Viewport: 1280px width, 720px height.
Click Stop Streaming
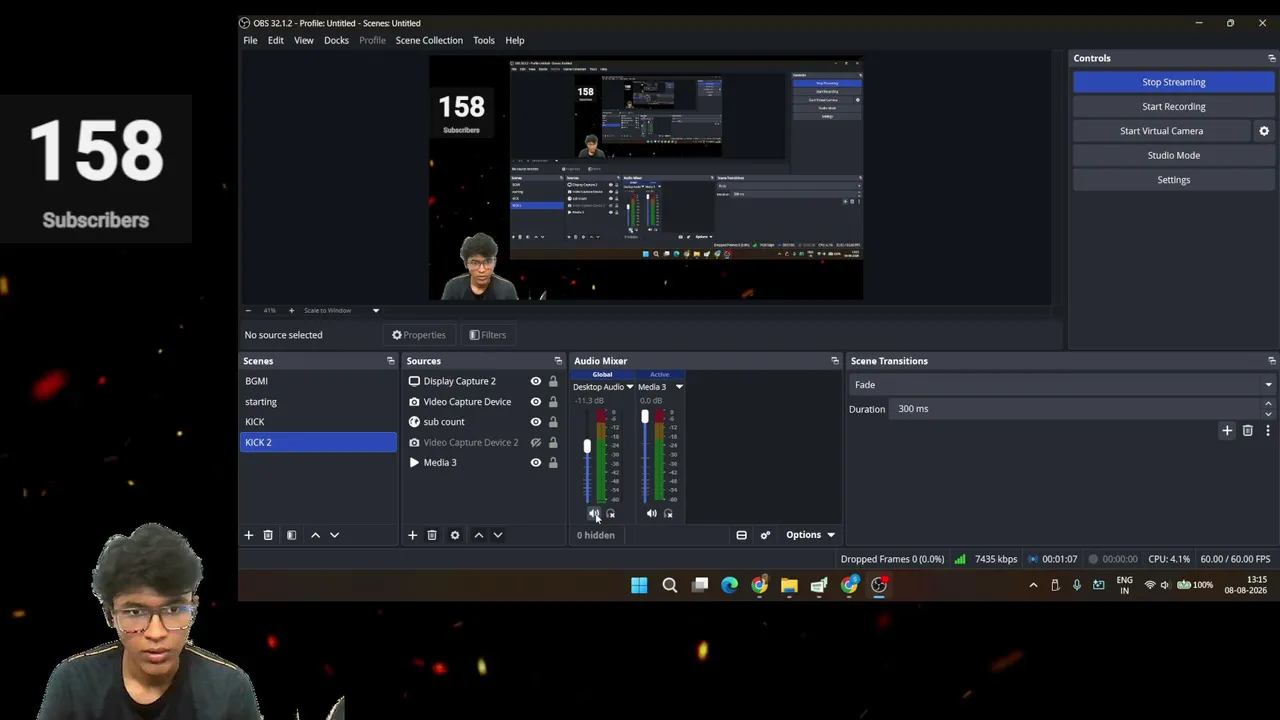click(1174, 82)
